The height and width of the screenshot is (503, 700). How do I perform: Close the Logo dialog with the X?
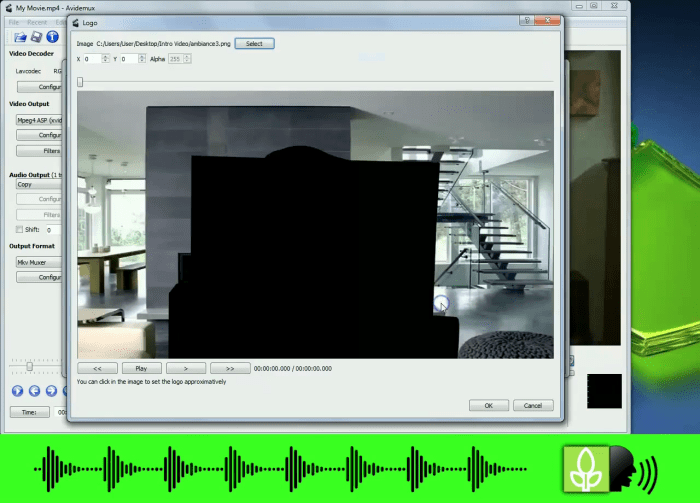(x=548, y=21)
